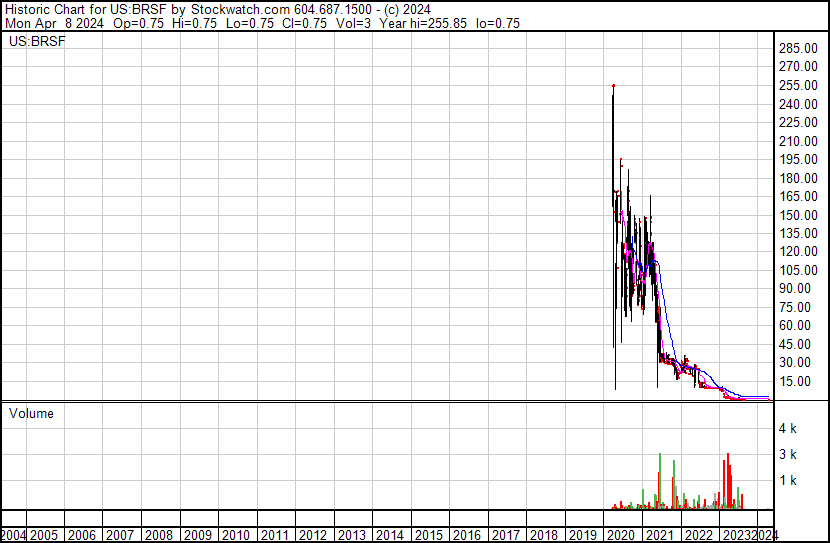Click the Mon Apr 8 2024 date
Screen dimensions: 830x543
pyautogui.click(x=55, y=23)
